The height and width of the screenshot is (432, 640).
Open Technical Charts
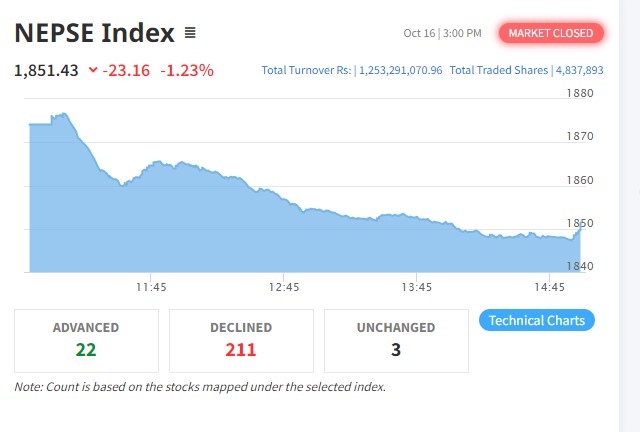tap(537, 320)
